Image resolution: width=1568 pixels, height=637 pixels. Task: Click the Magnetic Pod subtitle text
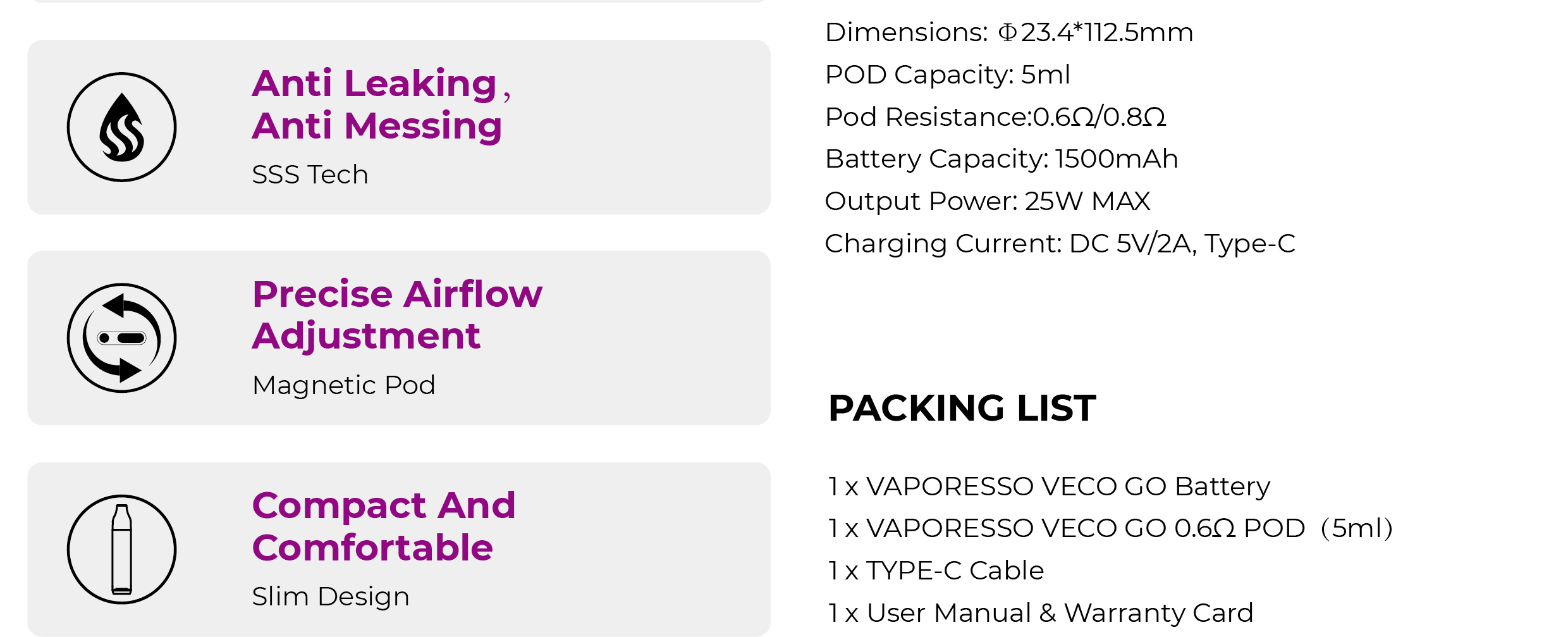click(343, 385)
